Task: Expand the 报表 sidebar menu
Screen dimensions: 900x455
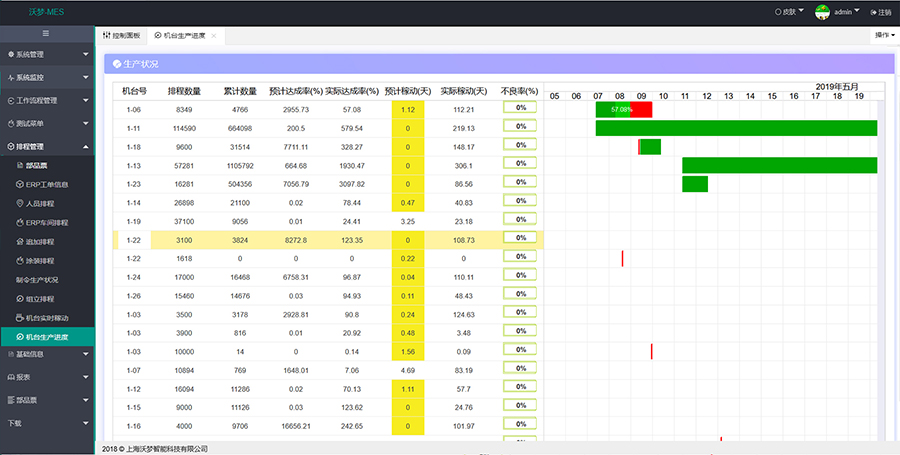Action: click(x=46, y=377)
